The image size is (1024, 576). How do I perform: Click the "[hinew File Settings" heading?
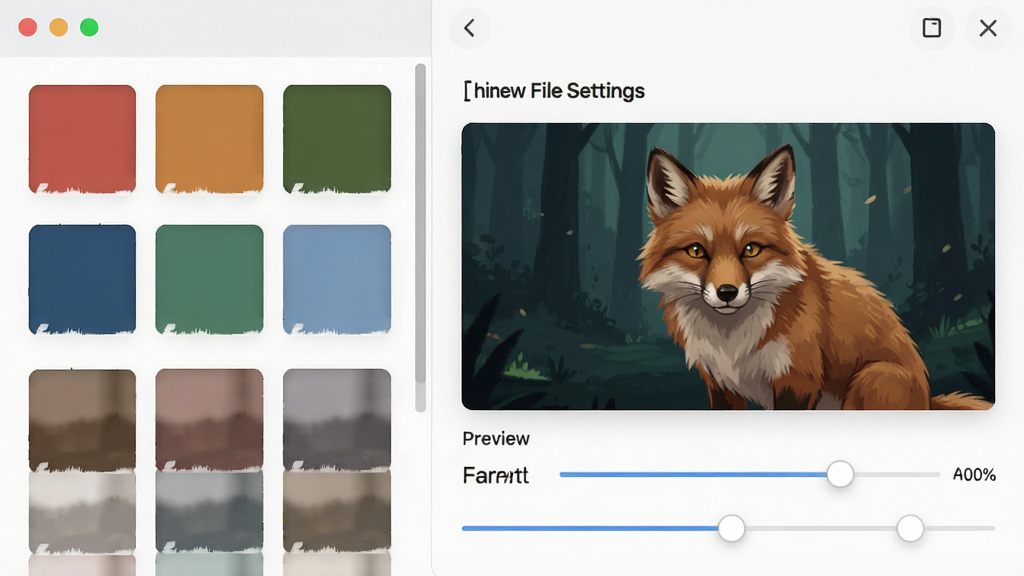(554, 91)
